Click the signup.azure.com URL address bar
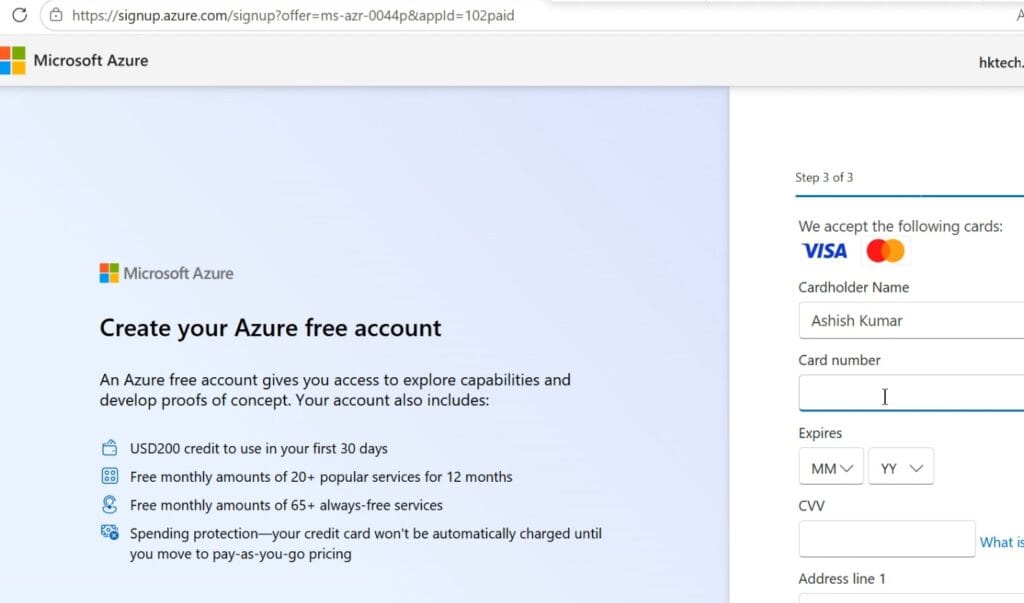Viewport: 1024px width, 603px height. point(293,15)
